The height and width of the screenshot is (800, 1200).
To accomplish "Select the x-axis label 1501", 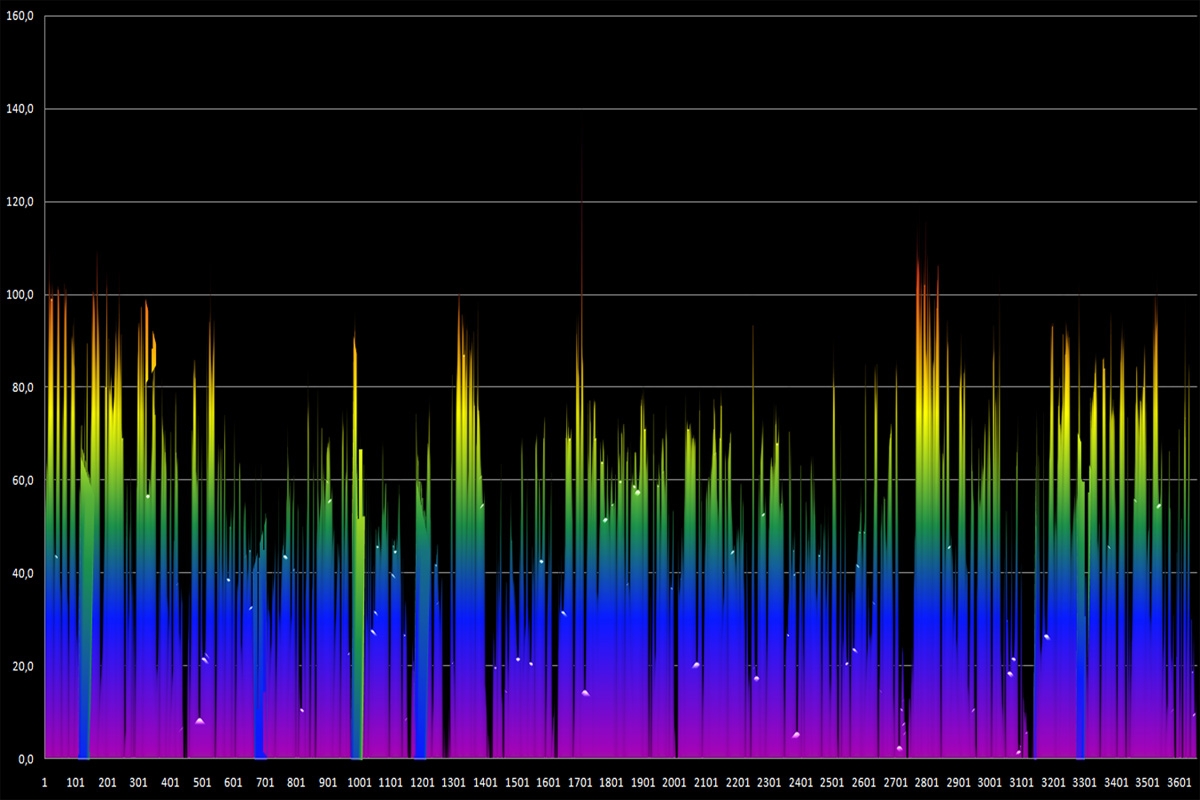I will tap(517, 783).
